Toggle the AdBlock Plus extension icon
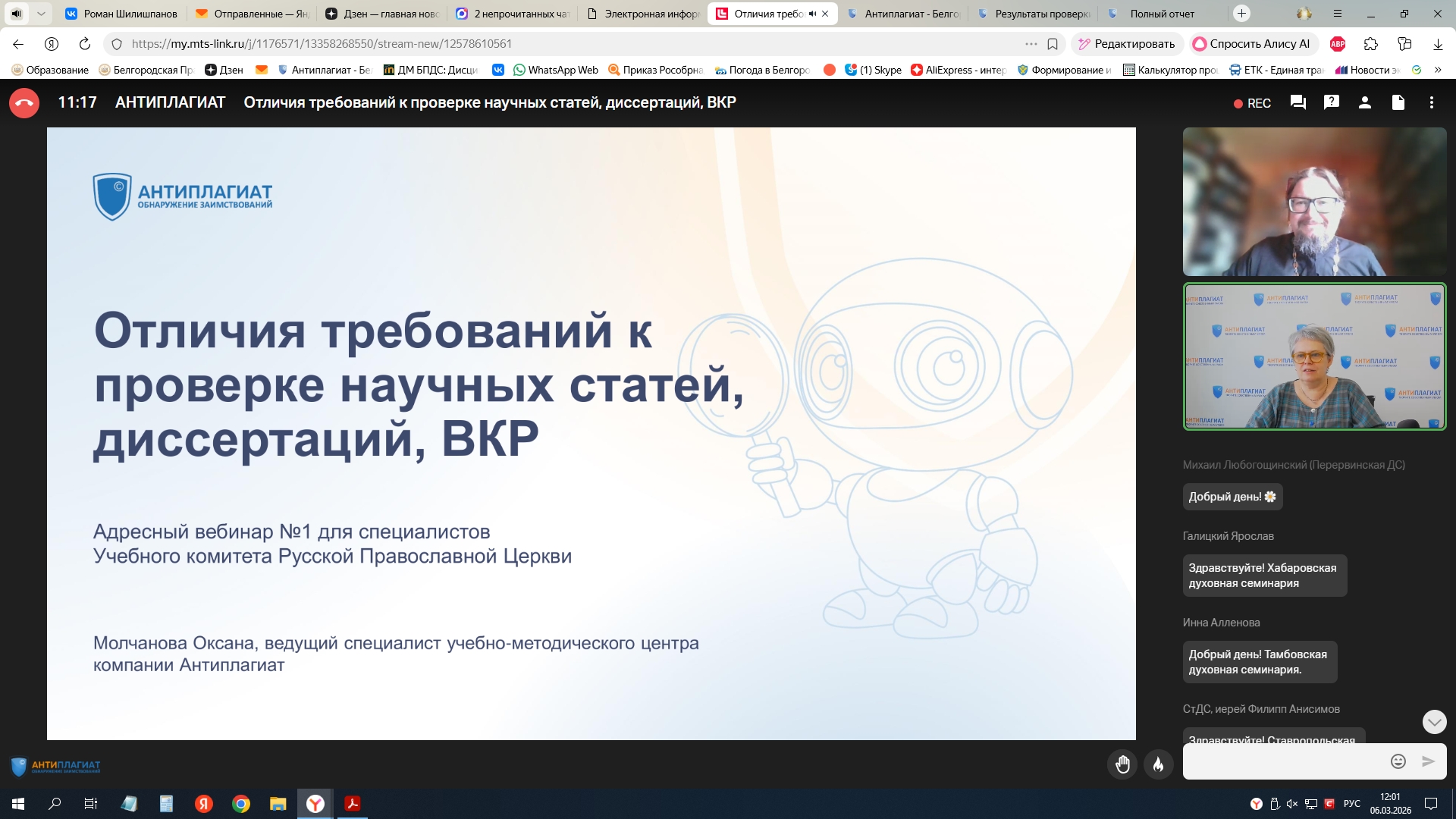1456x819 pixels. click(1338, 44)
